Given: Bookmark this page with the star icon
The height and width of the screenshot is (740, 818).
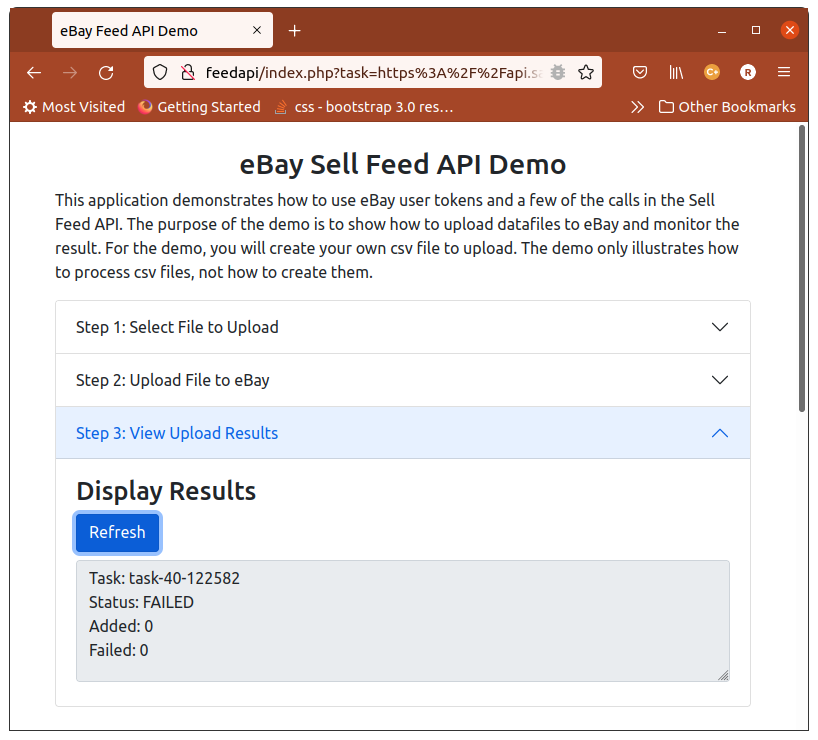Looking at the screenshot, I should 586,72.
